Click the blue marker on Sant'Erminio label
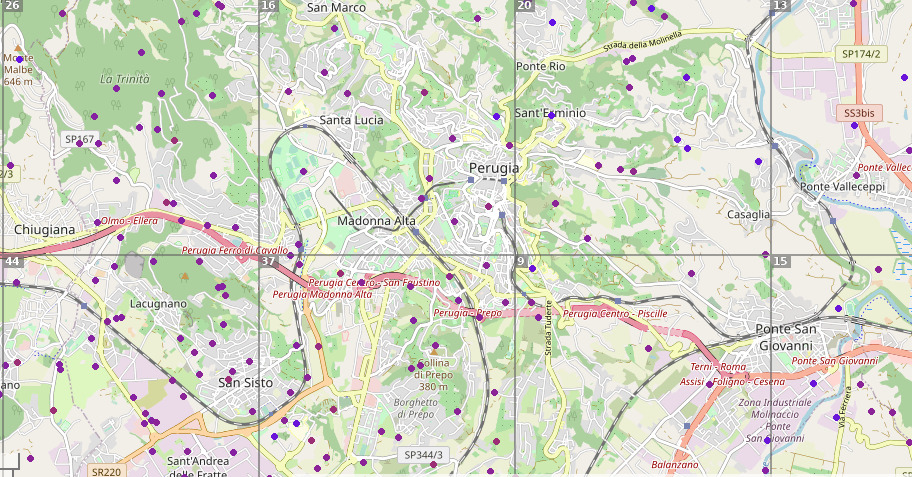The height and width of the screenshot is (477, 912). [551, 115]
